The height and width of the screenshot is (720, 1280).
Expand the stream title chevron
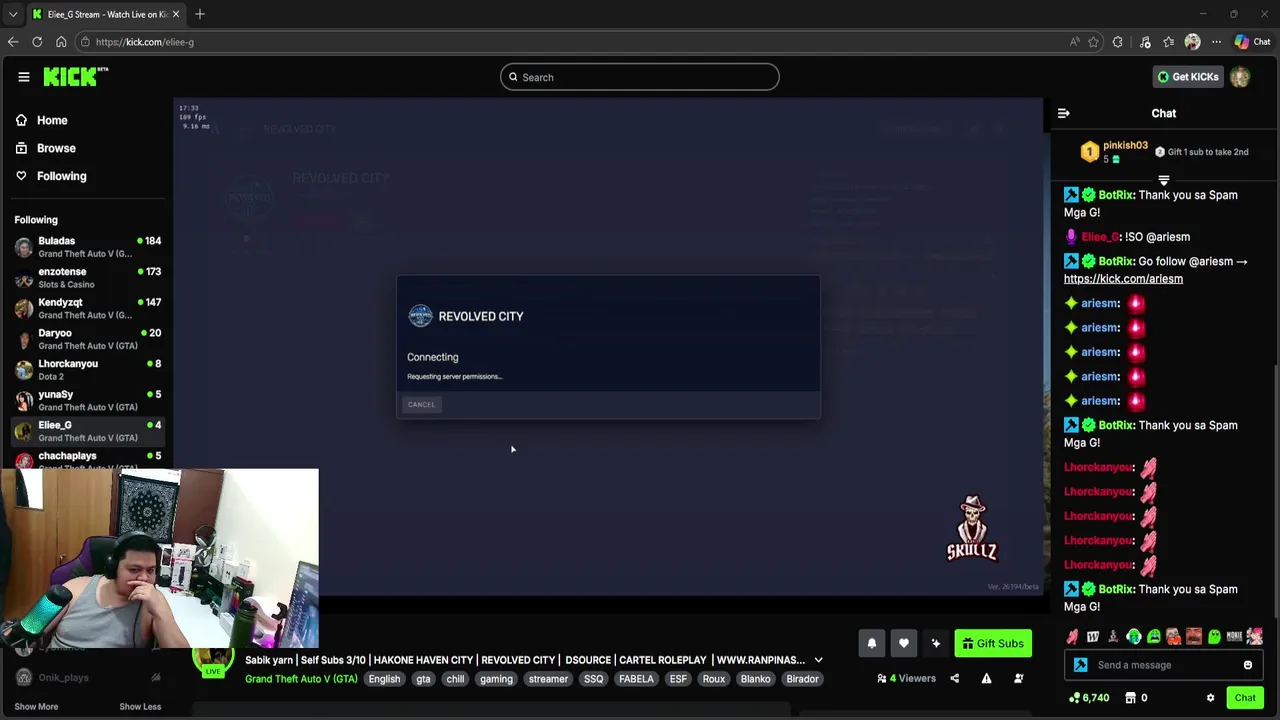(x=818, y=660)
